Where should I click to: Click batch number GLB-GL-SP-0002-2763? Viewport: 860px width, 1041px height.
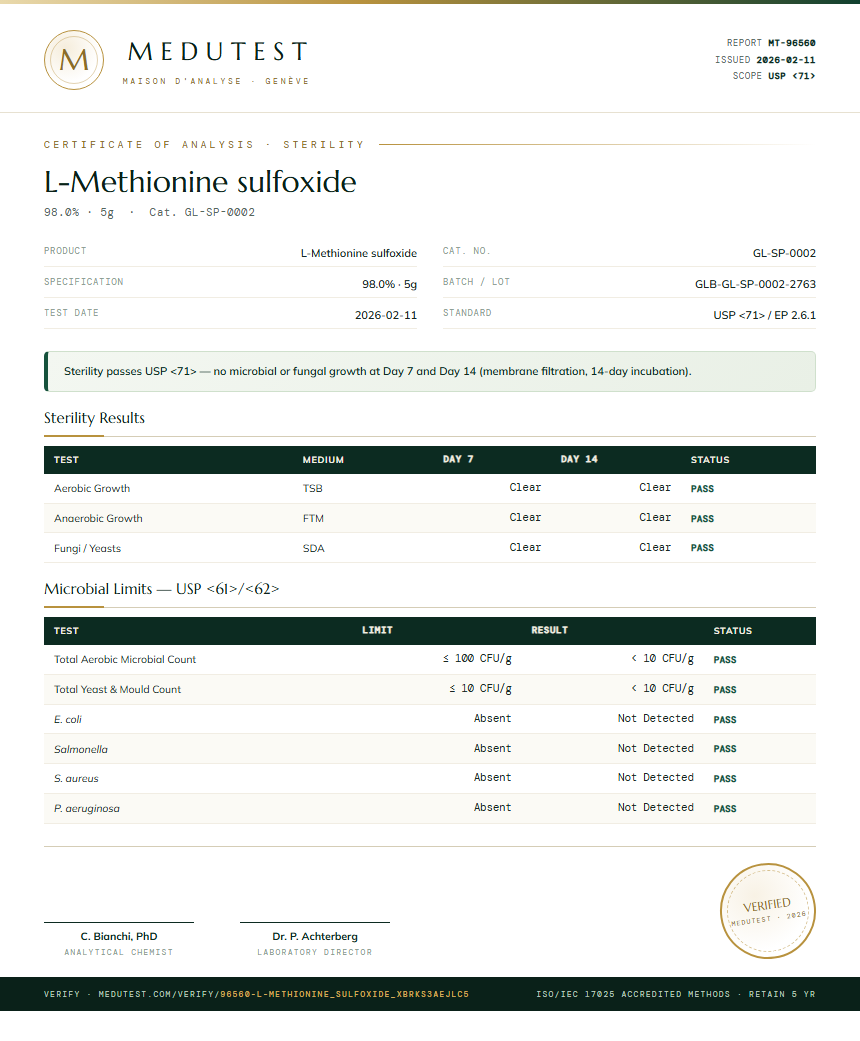[755, 284]
